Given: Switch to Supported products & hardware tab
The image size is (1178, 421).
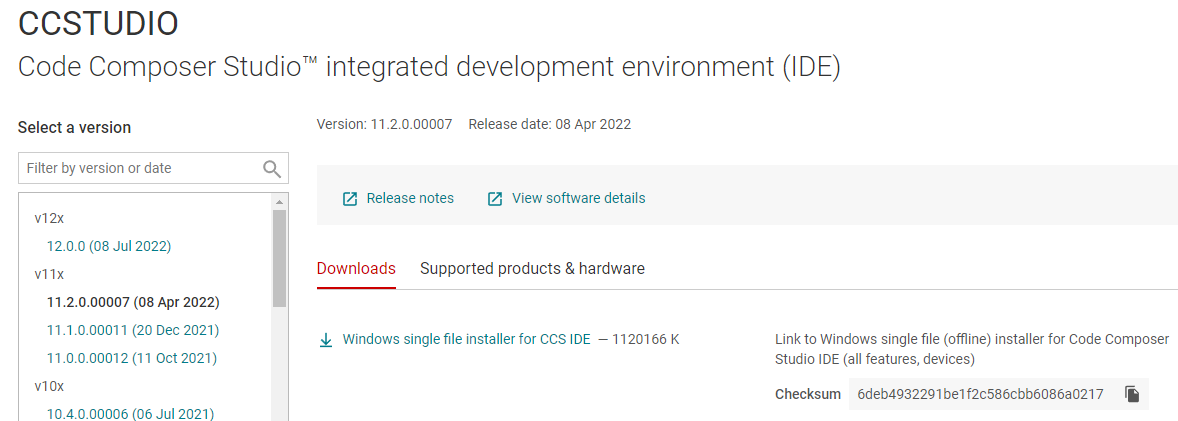Looking at the screenshot, I should 532,268.
